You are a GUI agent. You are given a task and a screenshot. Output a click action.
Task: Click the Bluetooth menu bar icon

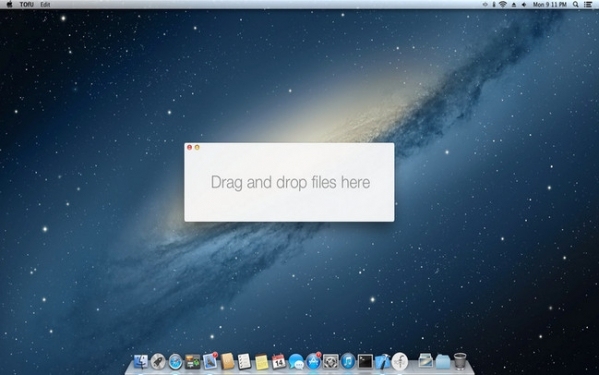(494, 5)
